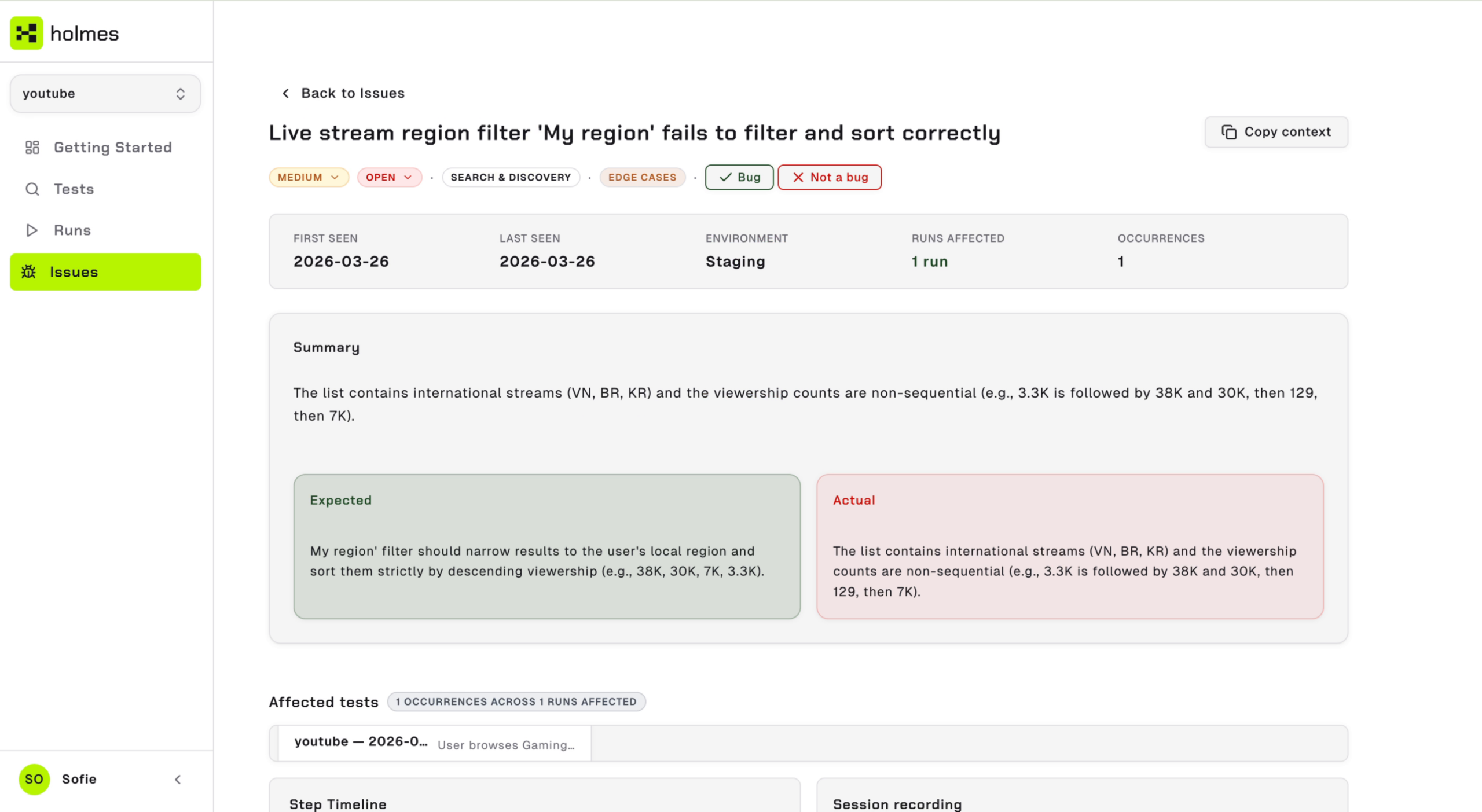Image resolution: width=1482 pixels, height=812 pixels.
Task: Go to Tests in the sidebar
Action: pos(105,189)
